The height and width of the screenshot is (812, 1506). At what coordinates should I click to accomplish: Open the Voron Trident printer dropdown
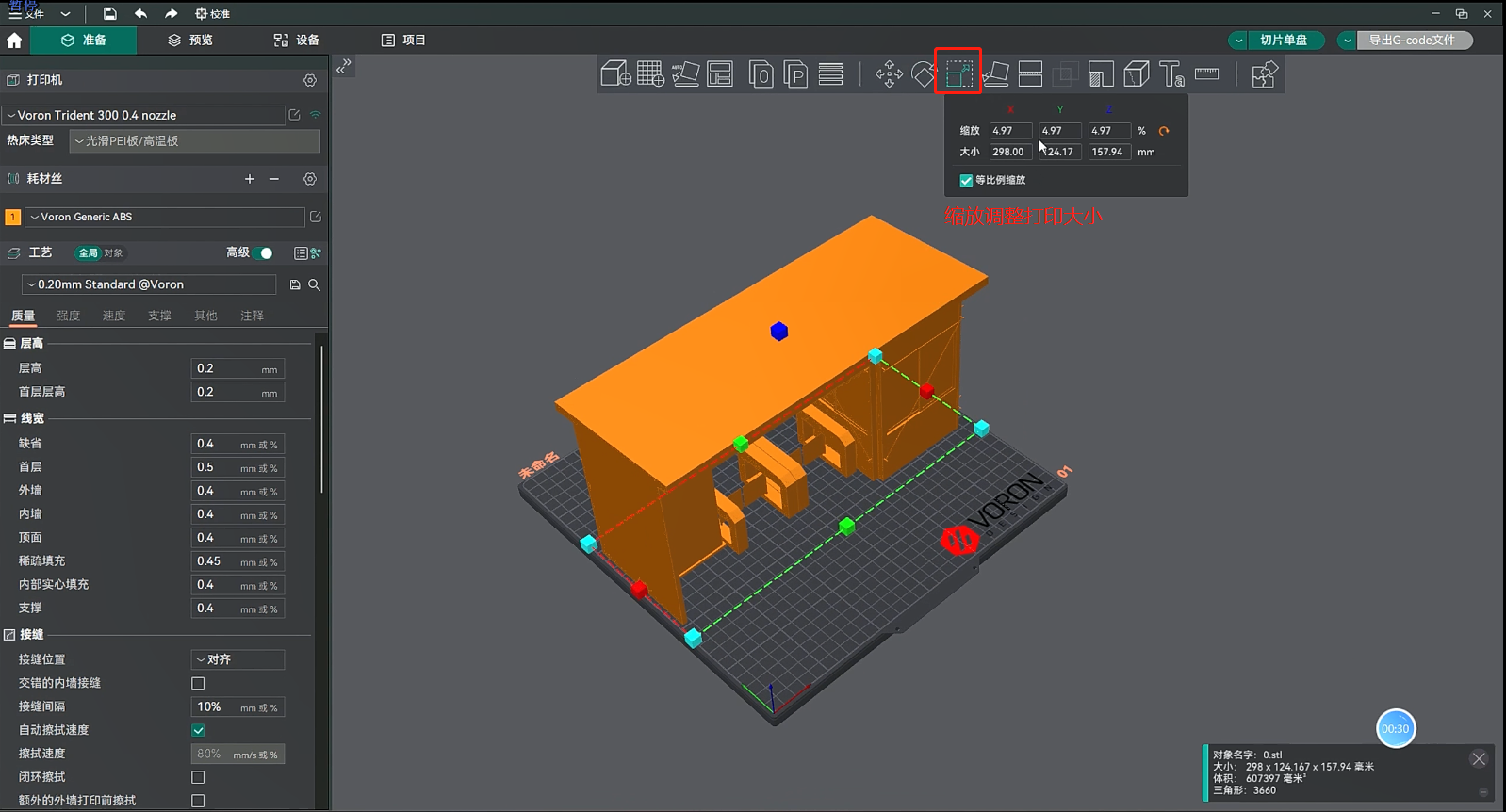[143, 115]
